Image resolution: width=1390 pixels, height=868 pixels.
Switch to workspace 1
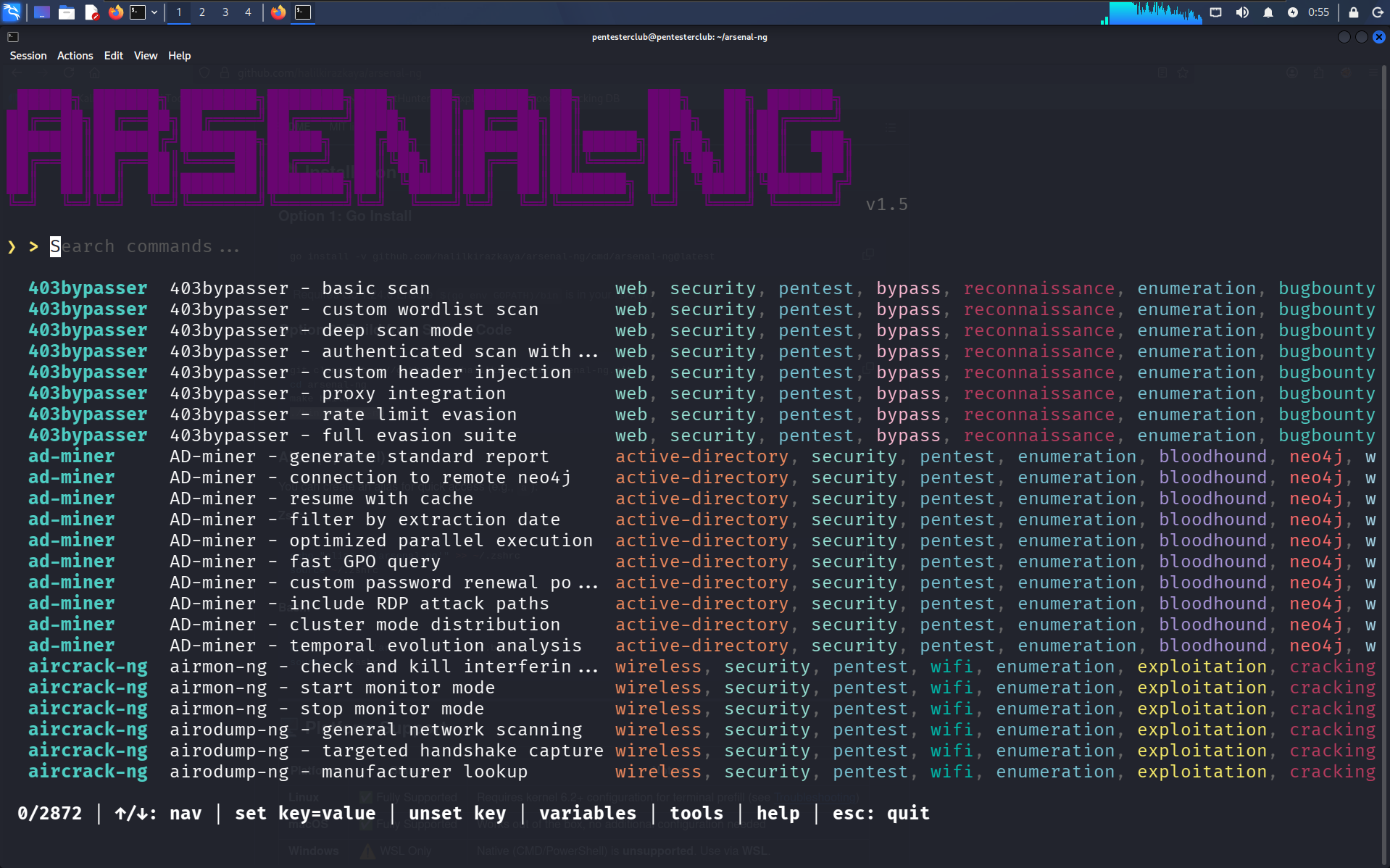(x=179, y=12)
